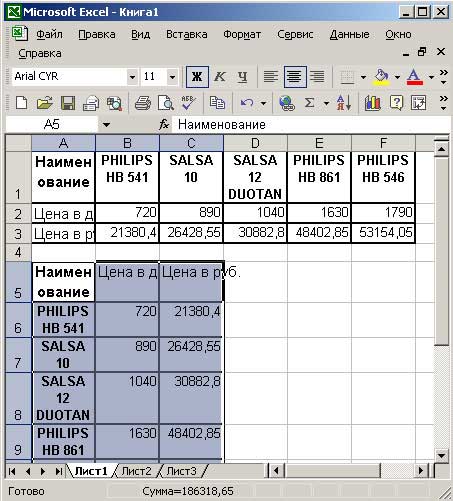Switch to the Лист2 sheet tab
Screen dimensions: 453x501
136,471
